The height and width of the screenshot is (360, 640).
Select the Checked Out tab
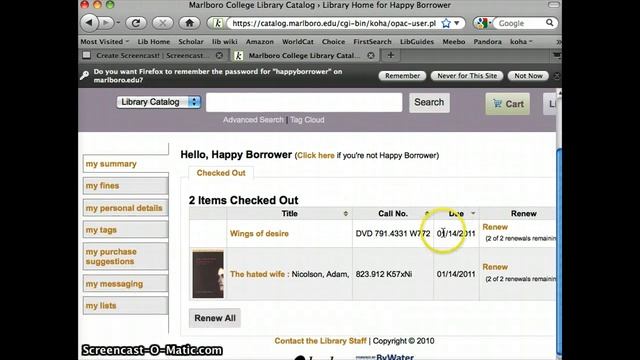(x=221, y=173)
